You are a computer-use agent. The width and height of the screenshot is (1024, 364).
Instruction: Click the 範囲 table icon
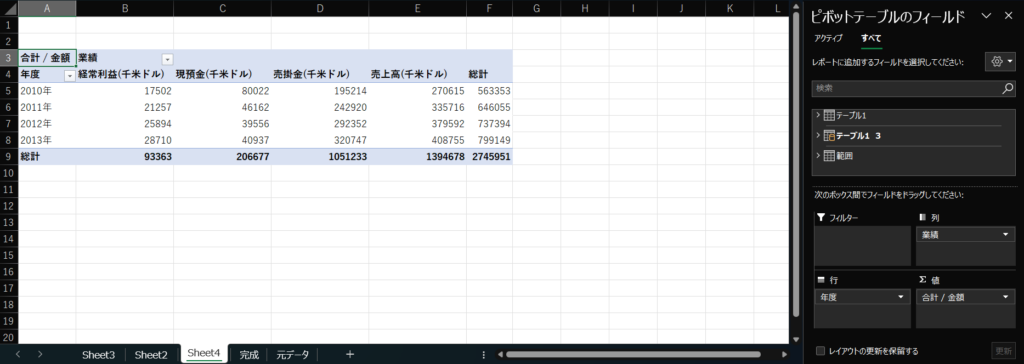coord(829,156)
